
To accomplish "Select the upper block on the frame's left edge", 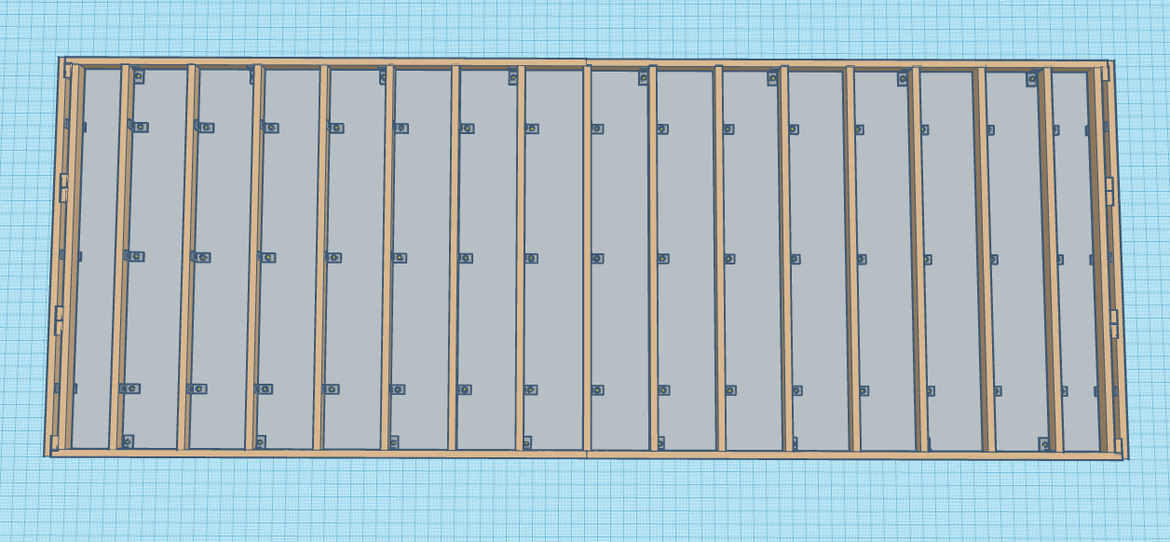I will (x=63, y=187).
